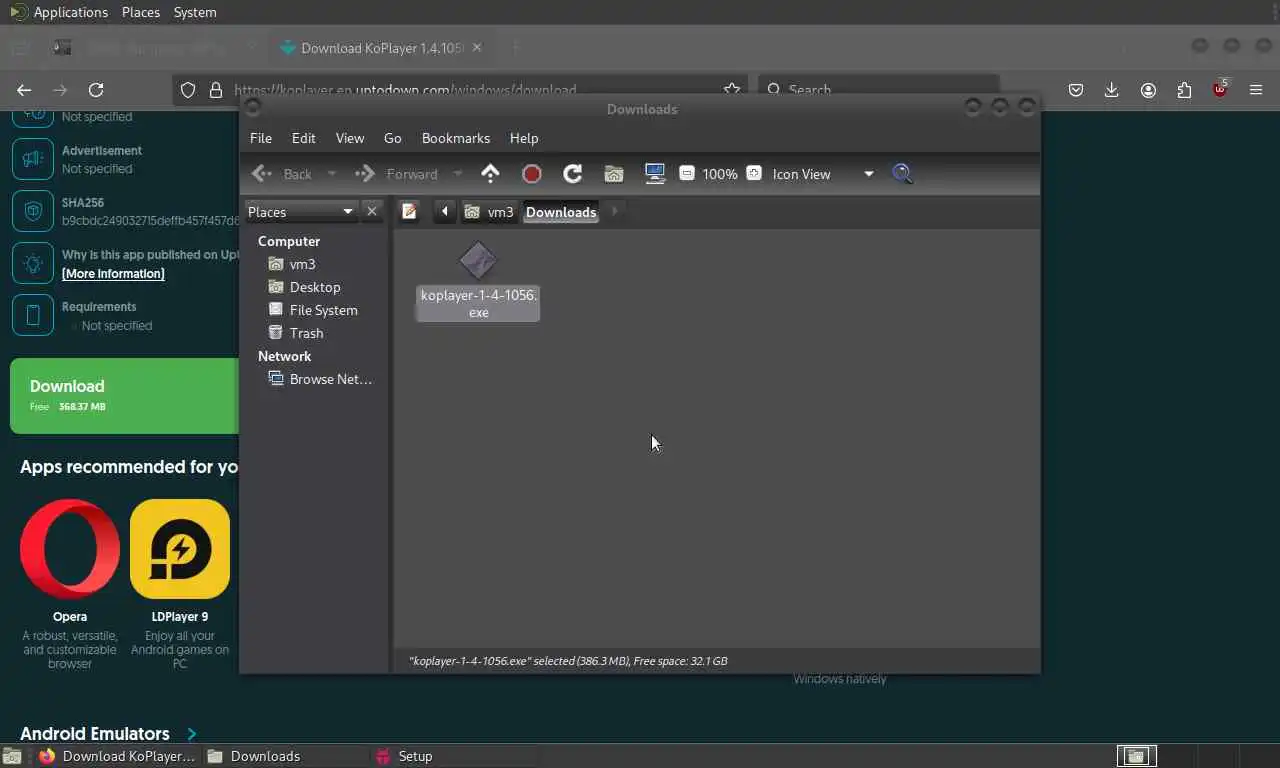Zoom in with the plus icon
This screenshot has width=1280, height=768.
pyautogui.click(x=754, y=173)
